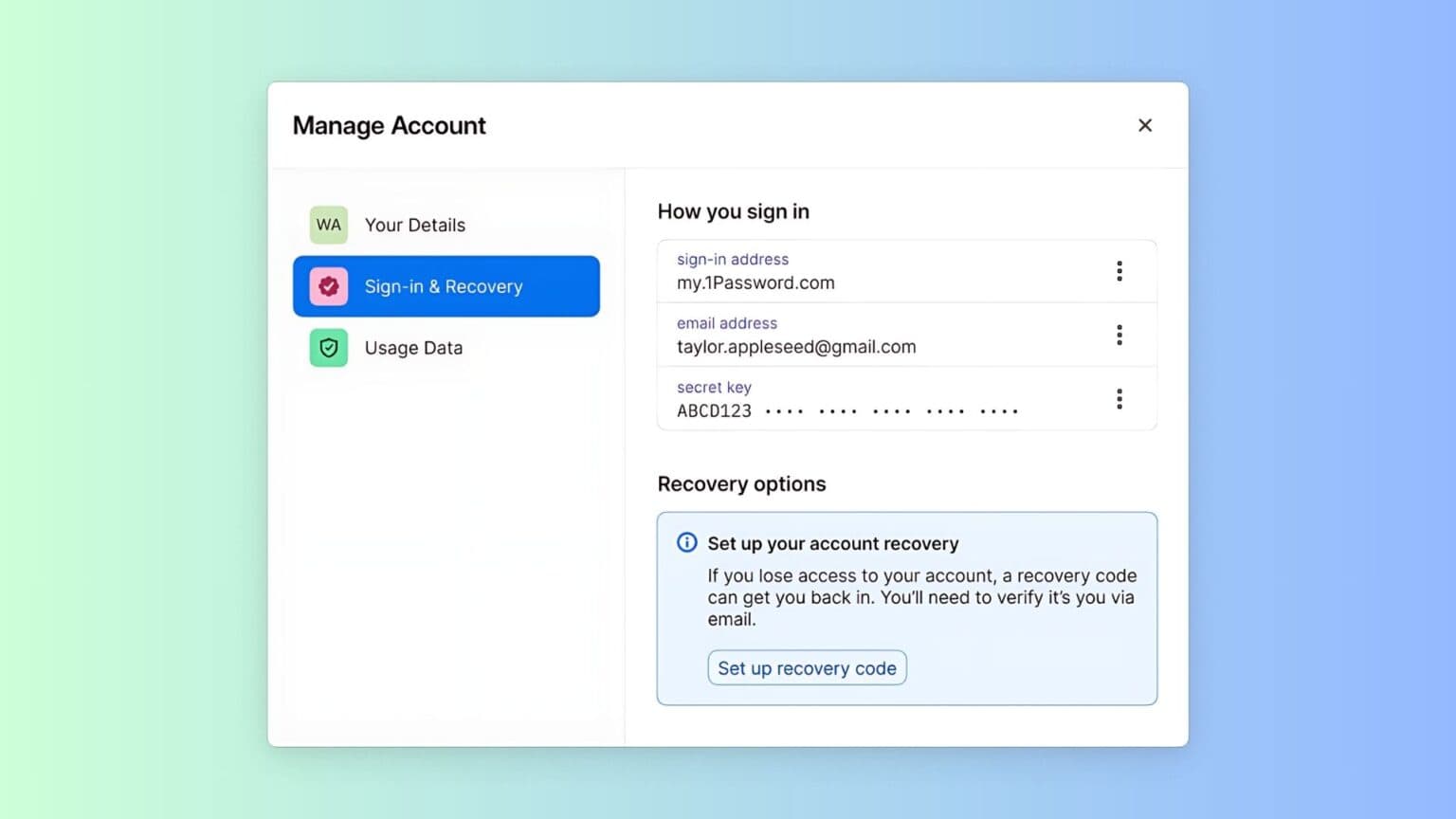Open the secret key more options menu
Screen dimensions: 1456x819
tap(1119, 398)
